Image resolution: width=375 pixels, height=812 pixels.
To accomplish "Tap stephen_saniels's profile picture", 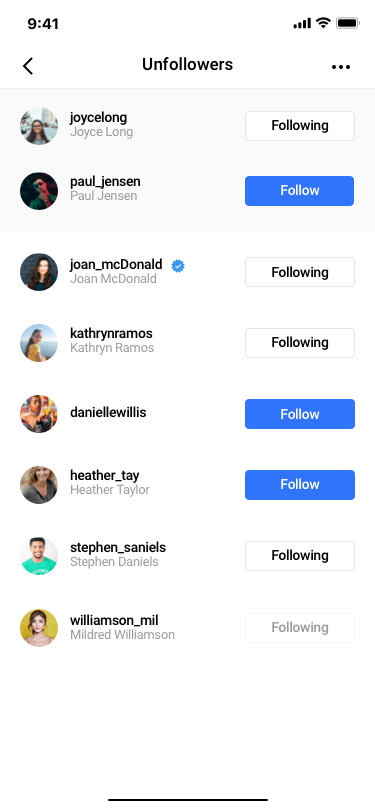I will [x=39, y=556].
